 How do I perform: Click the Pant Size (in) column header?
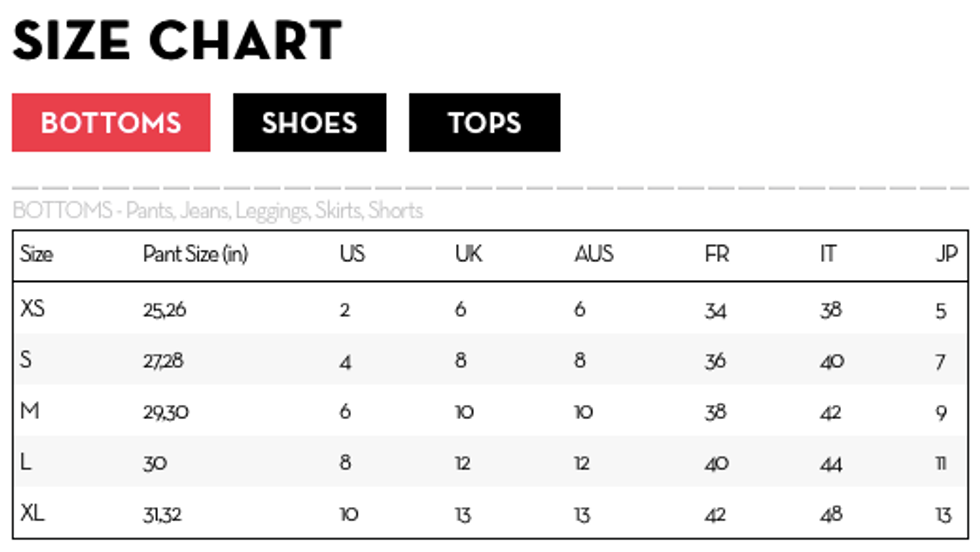click(194, 254)
